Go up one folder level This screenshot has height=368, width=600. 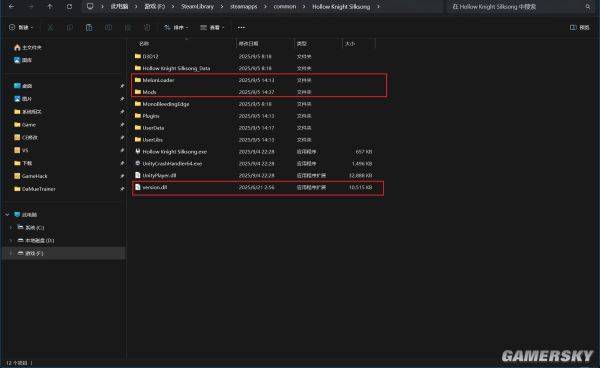pyautogui.click(x=50, y=7)
